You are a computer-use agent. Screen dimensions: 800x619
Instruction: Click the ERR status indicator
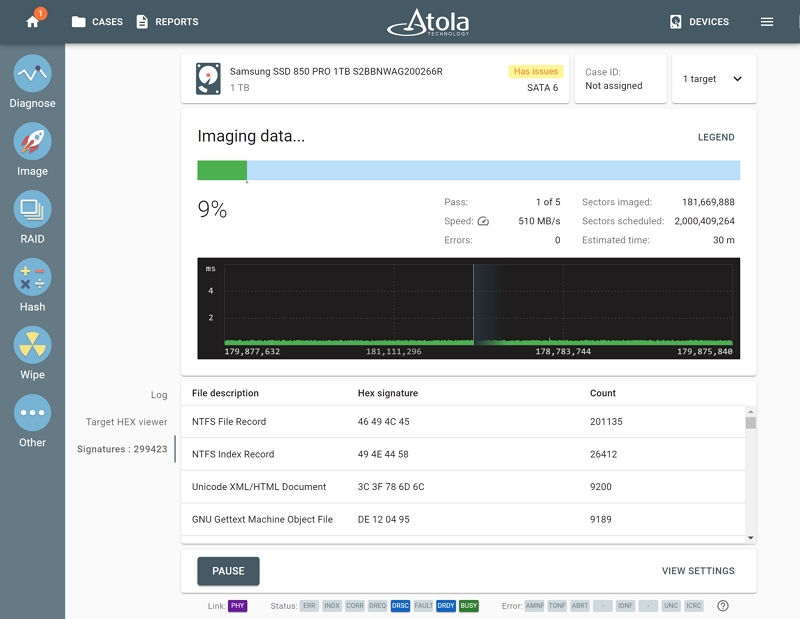[309, 606]
